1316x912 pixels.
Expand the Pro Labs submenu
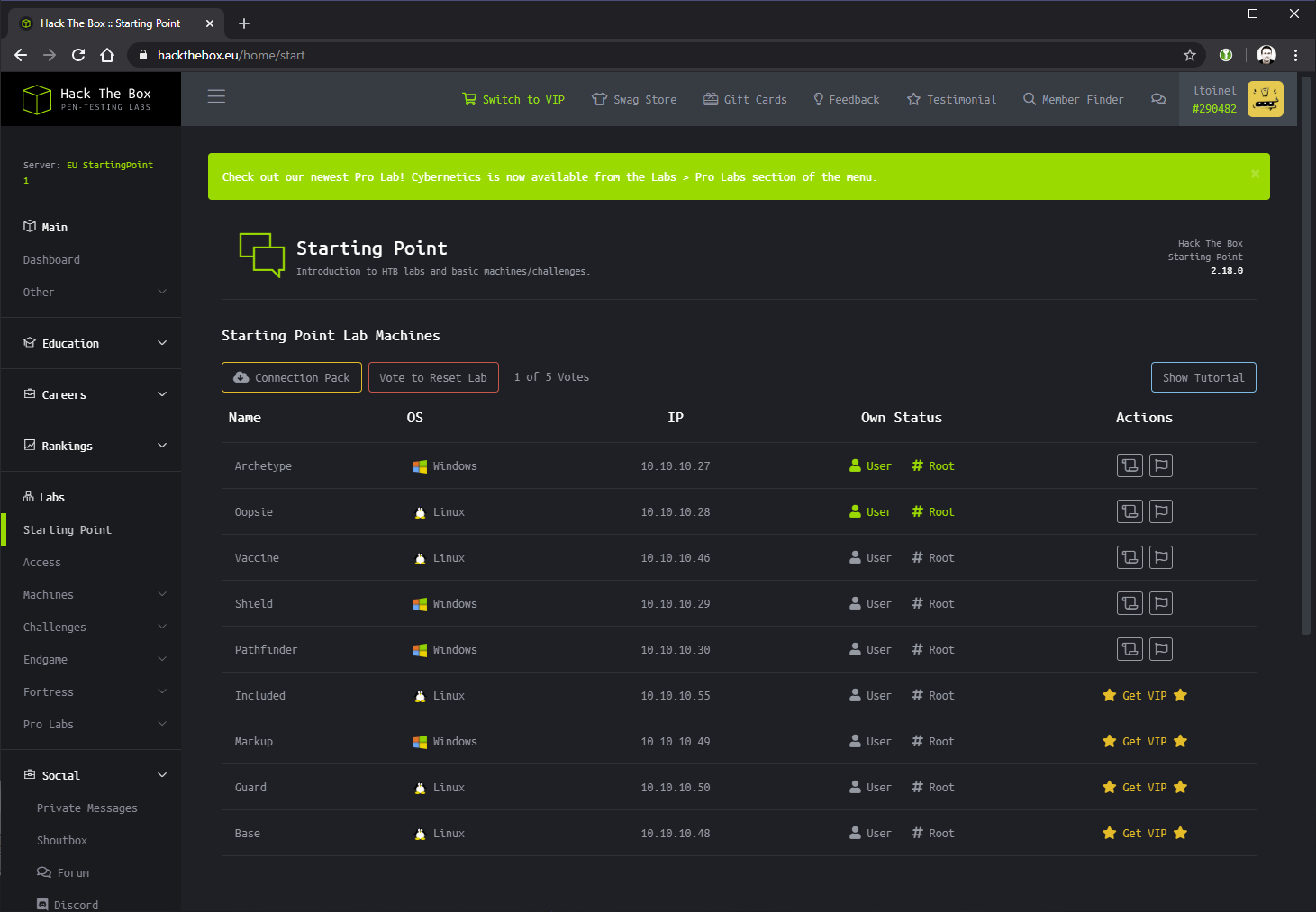[x=95, y=724]
